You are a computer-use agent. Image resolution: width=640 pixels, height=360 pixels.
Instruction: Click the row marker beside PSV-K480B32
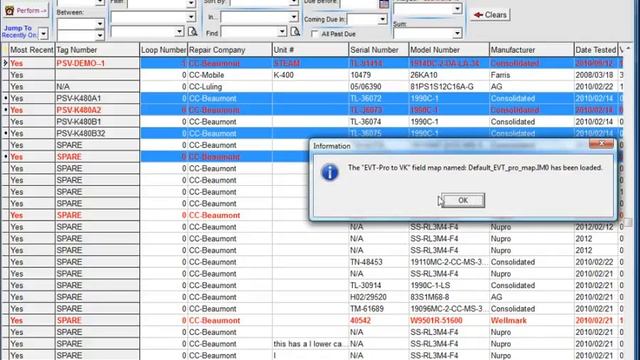(5, 133)
